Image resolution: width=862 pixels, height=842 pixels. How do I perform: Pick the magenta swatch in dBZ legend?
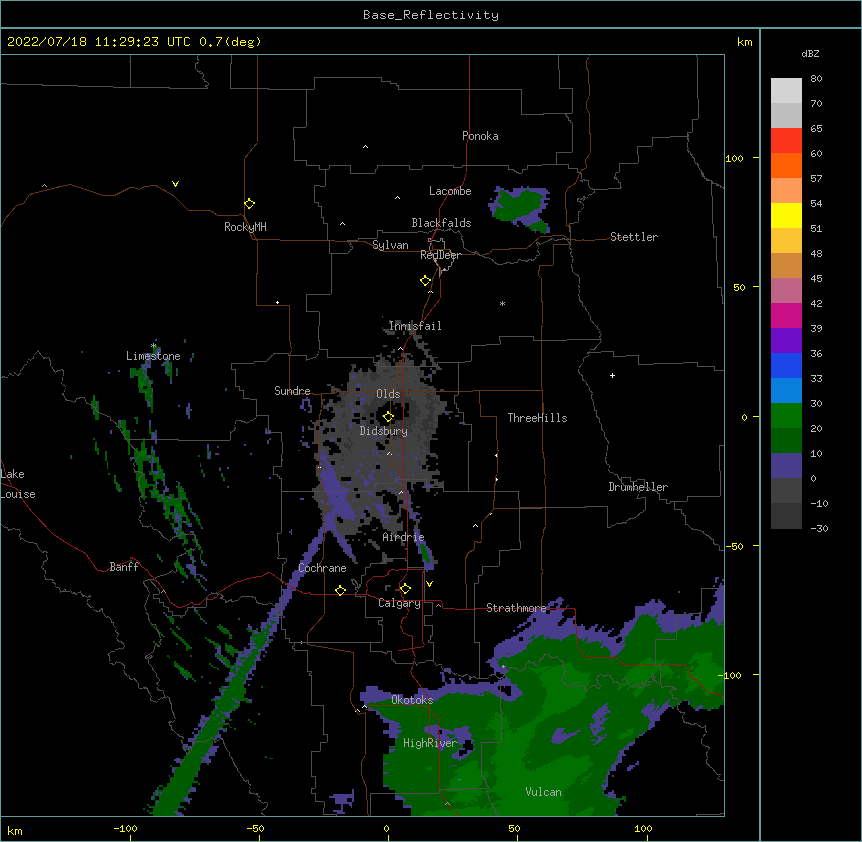coord(786,315)
